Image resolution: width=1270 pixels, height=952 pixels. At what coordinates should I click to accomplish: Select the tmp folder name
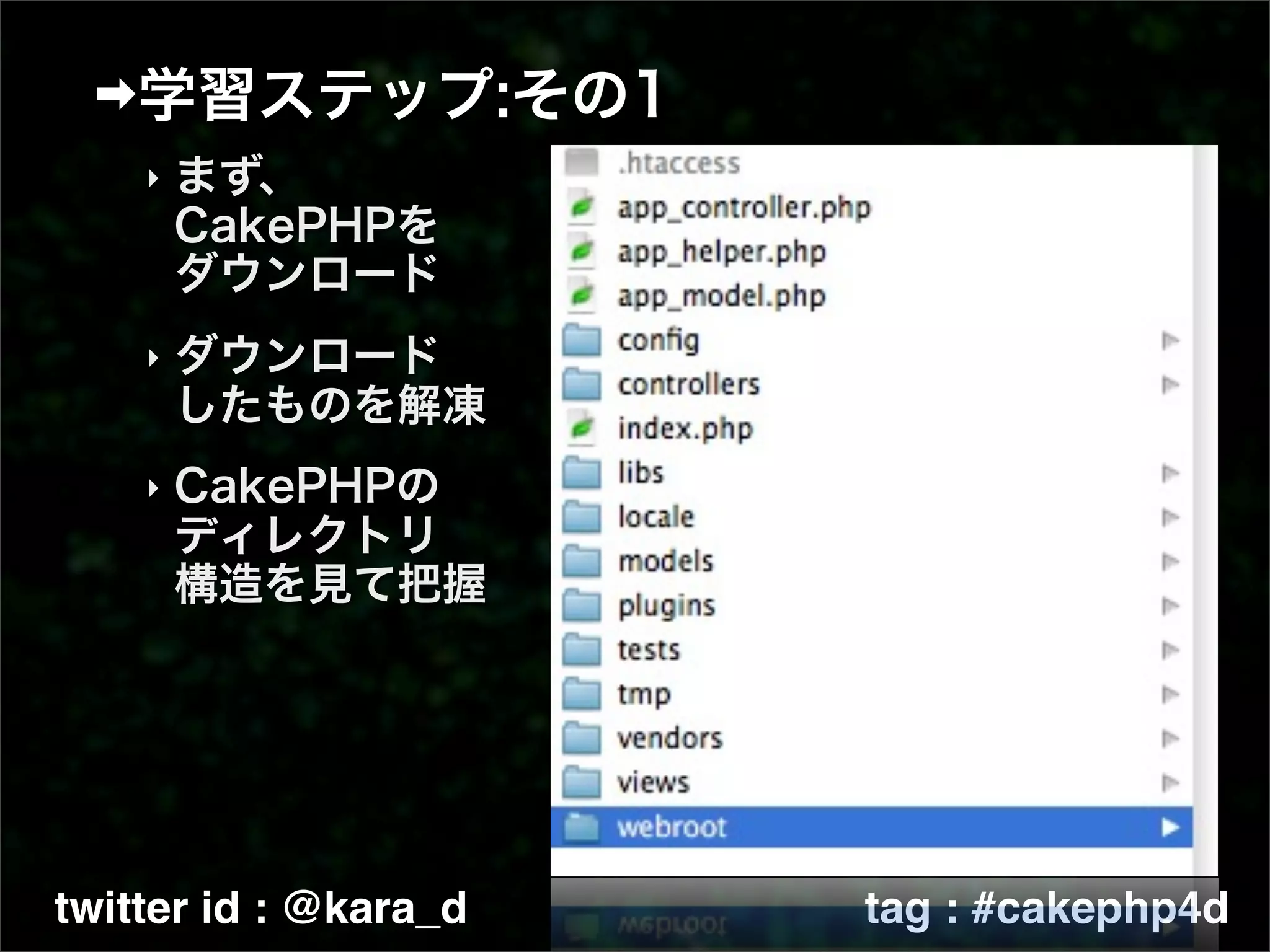click(644, 695)
